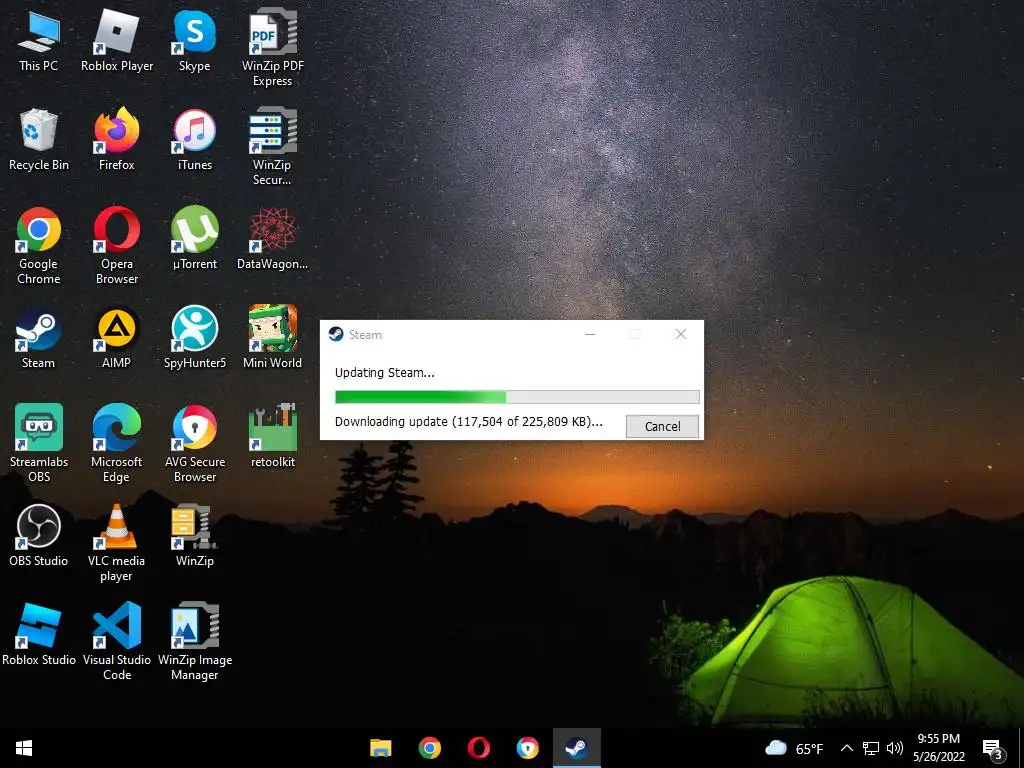Open the DataWagon shortcut
Viewport: 1024px width, 768px height.
pos(272,239)
